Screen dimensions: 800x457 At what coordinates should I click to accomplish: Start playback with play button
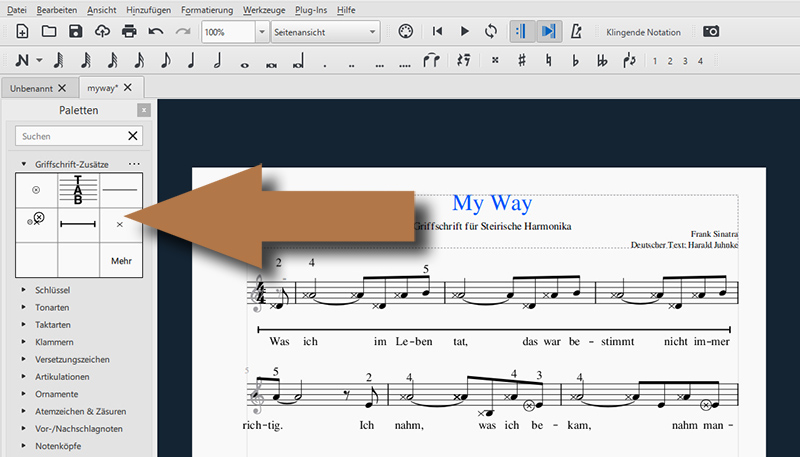pos(464,32)
